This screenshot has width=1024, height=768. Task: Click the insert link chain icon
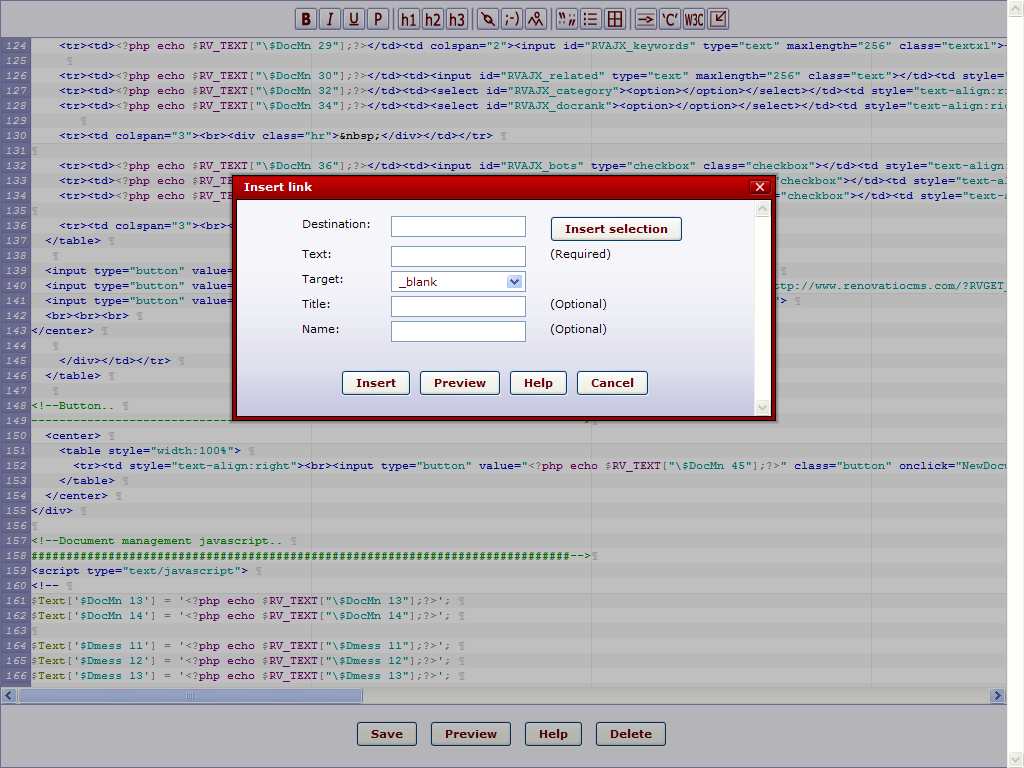pyautogui.click(x=487, y=19)
